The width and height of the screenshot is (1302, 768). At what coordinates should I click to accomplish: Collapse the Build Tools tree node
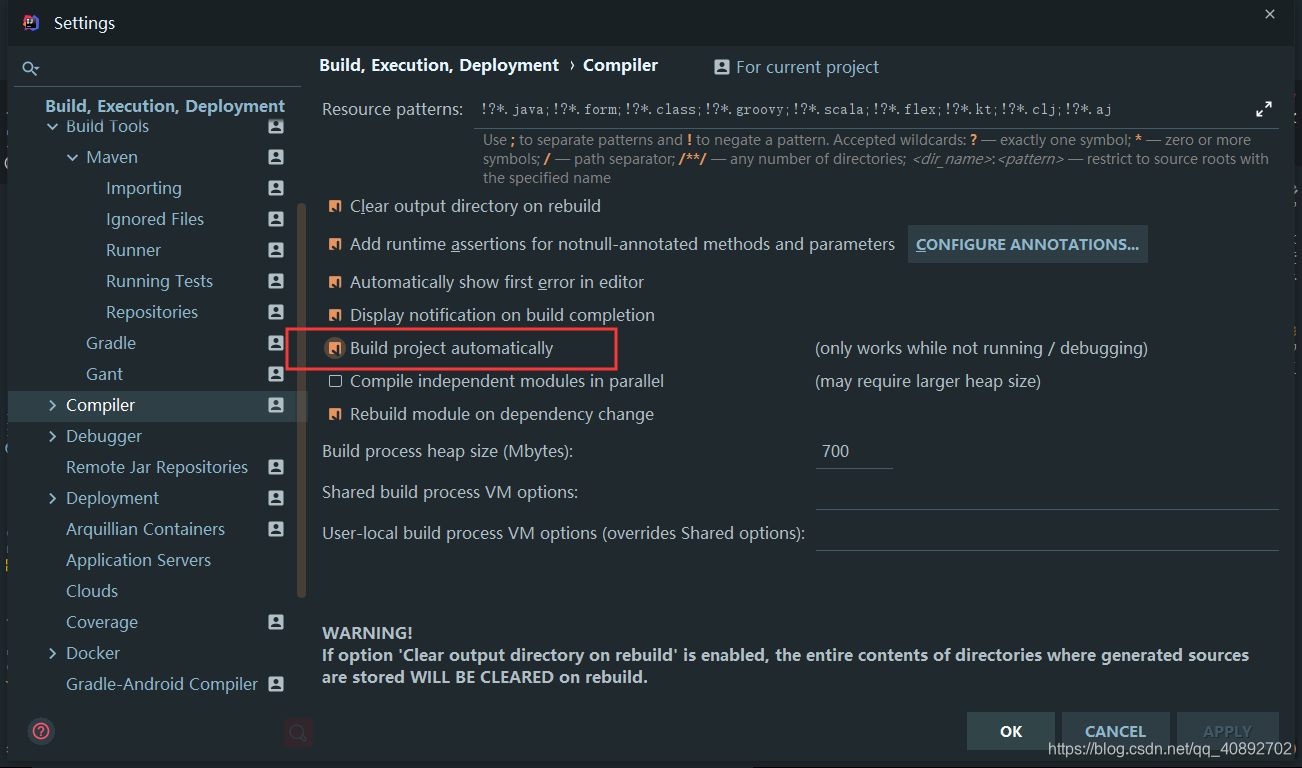coord(53,126)
